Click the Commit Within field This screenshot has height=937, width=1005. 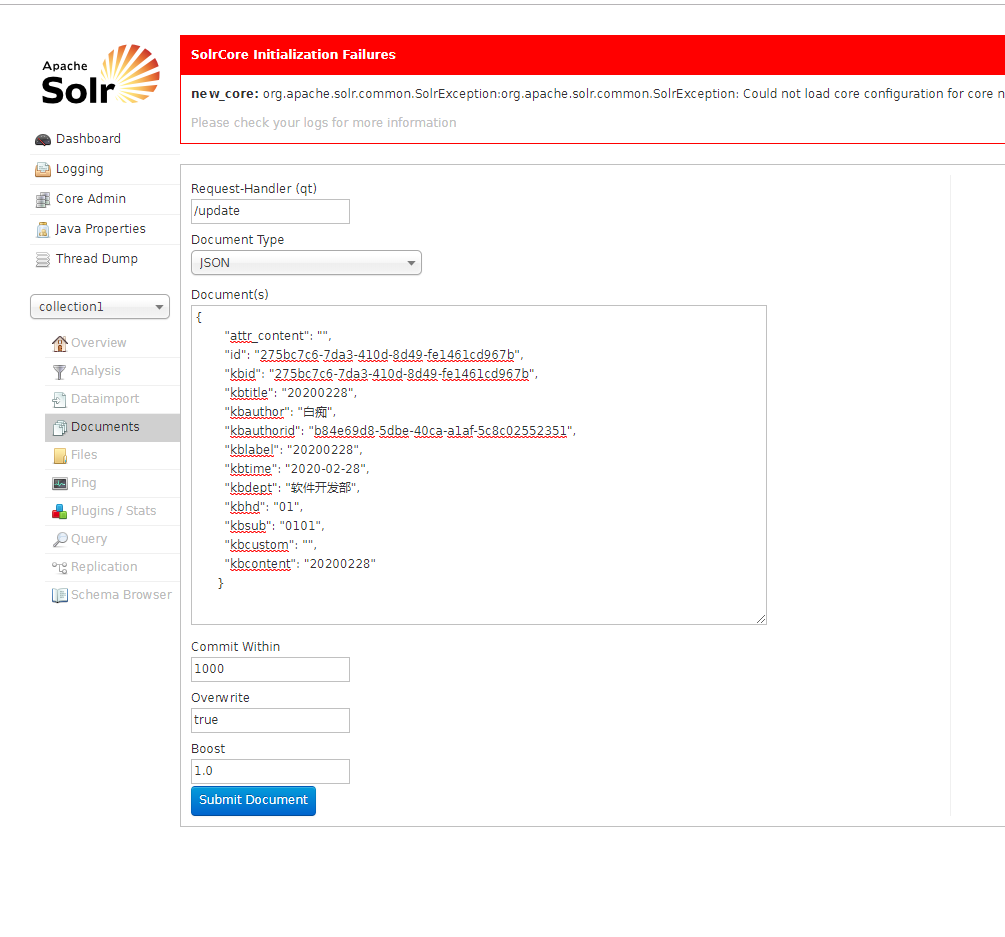point(270,669)
